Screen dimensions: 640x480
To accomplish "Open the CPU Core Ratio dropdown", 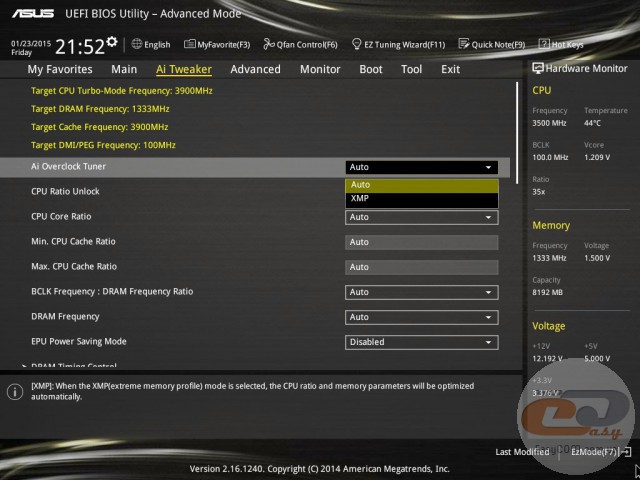I will [422, 217].
